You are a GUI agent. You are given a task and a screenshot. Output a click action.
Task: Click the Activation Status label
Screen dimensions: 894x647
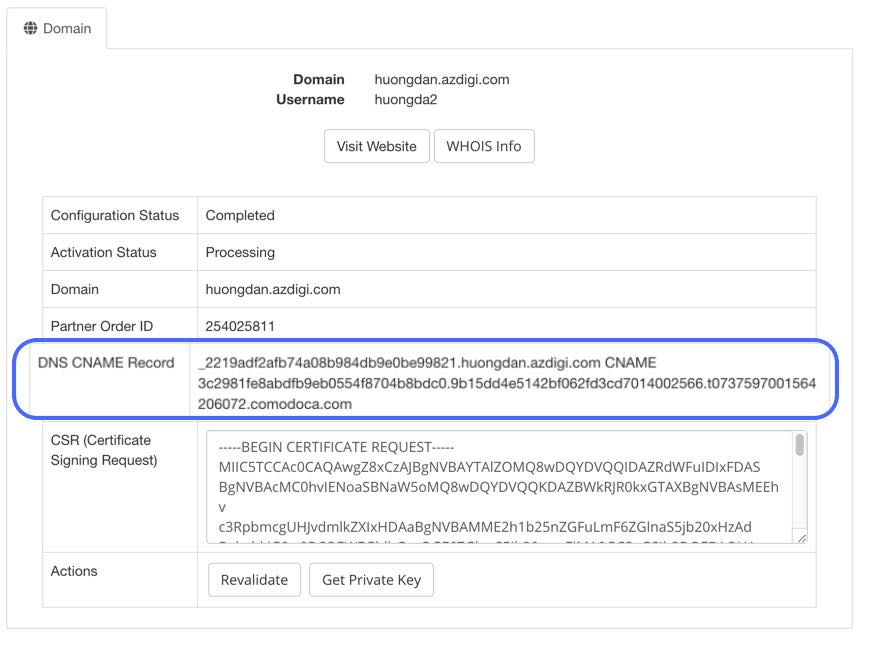104,252
